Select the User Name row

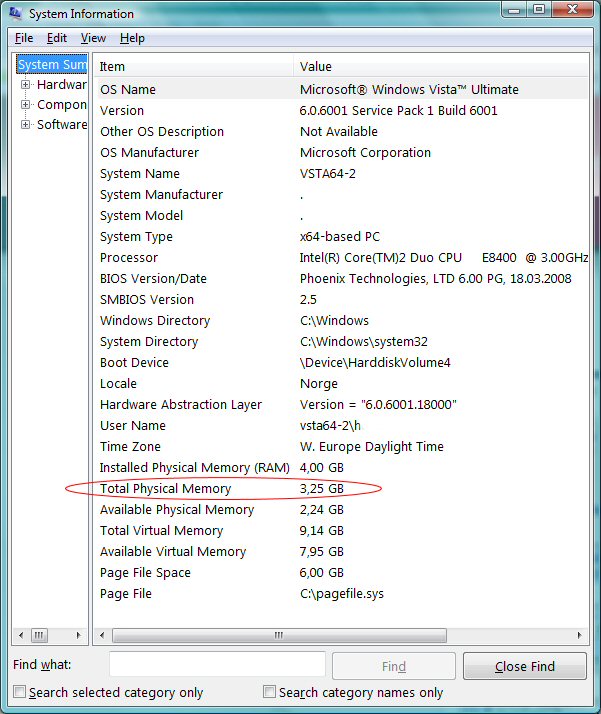[342, 425]
